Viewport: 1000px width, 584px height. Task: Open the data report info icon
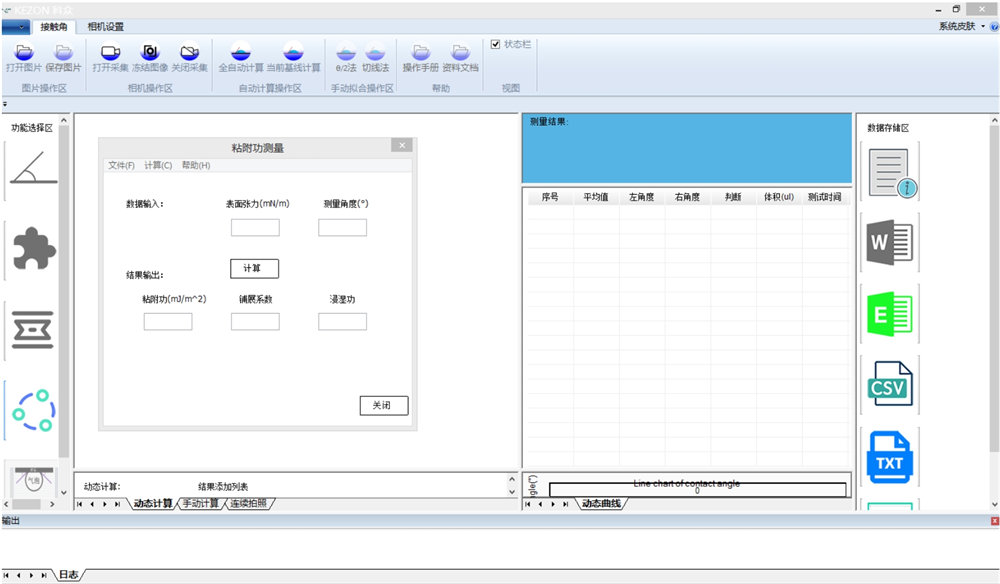[x=891, y=172]
